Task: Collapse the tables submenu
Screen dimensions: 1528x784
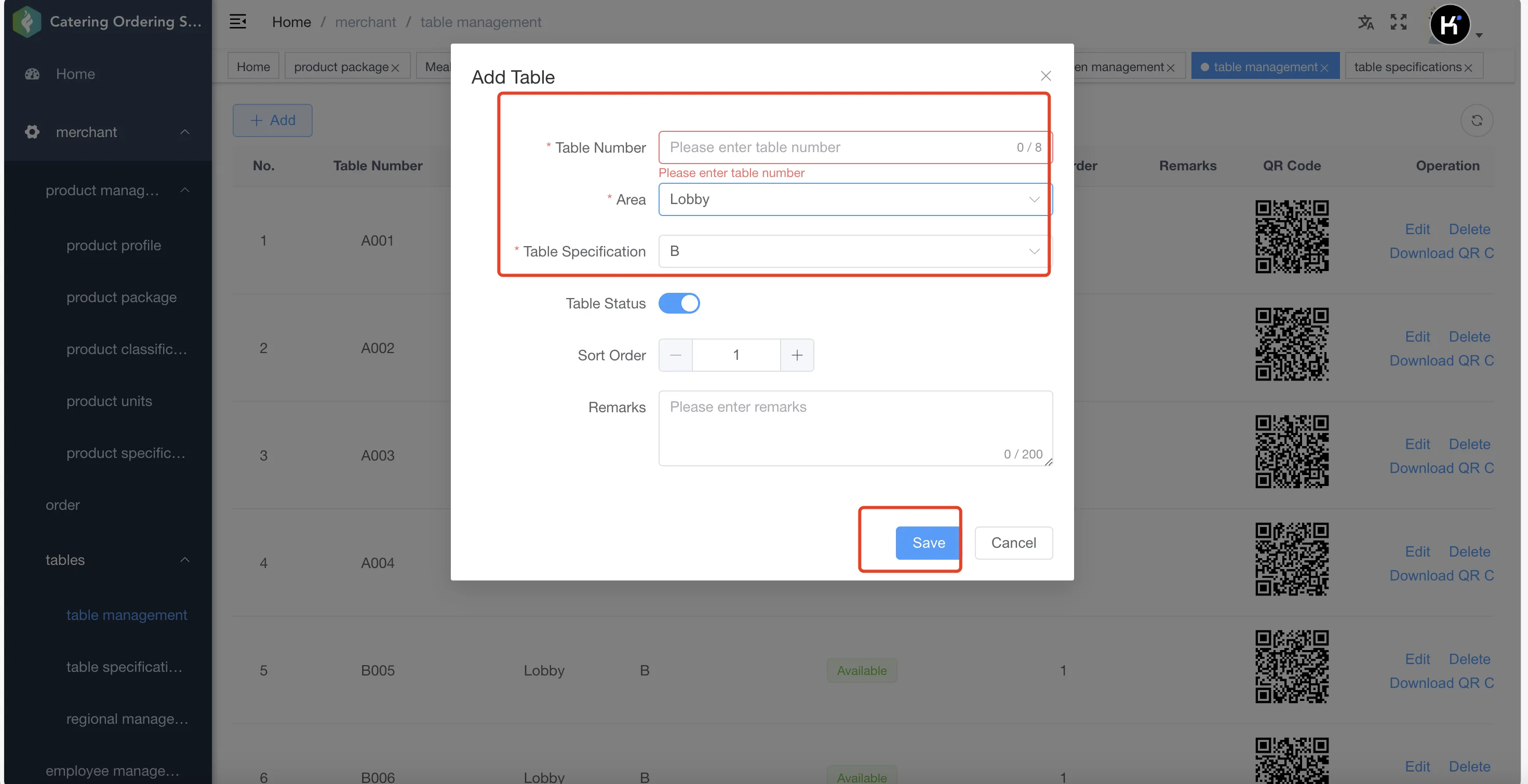Action: pyautogui.click(x=185, y=560)
